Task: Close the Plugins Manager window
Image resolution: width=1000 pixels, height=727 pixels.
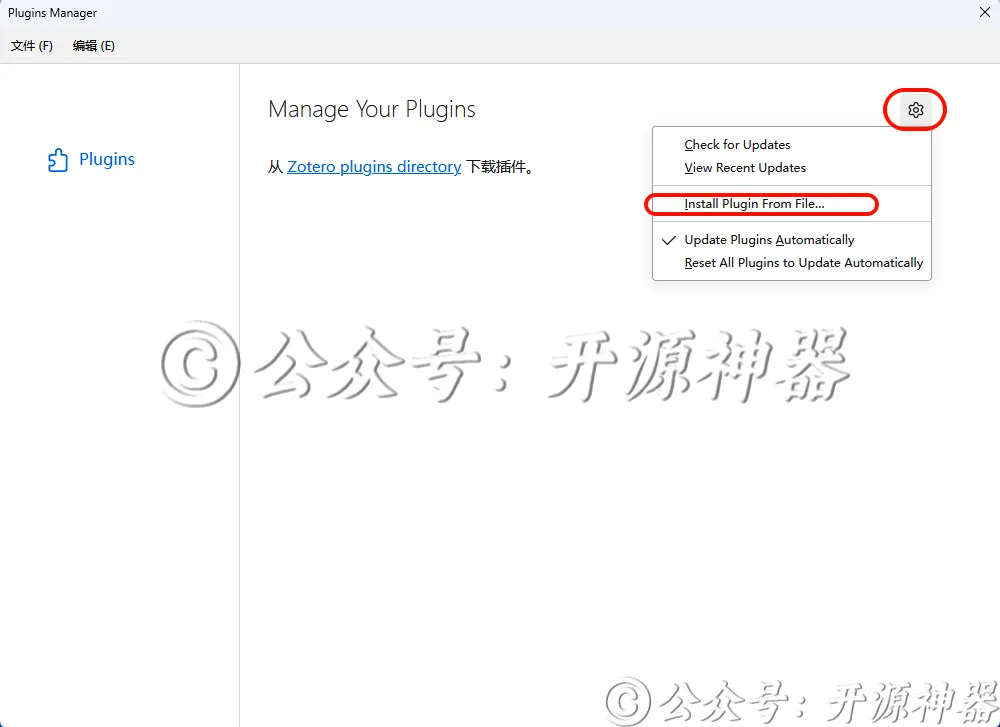Action: tap(984, 12)
